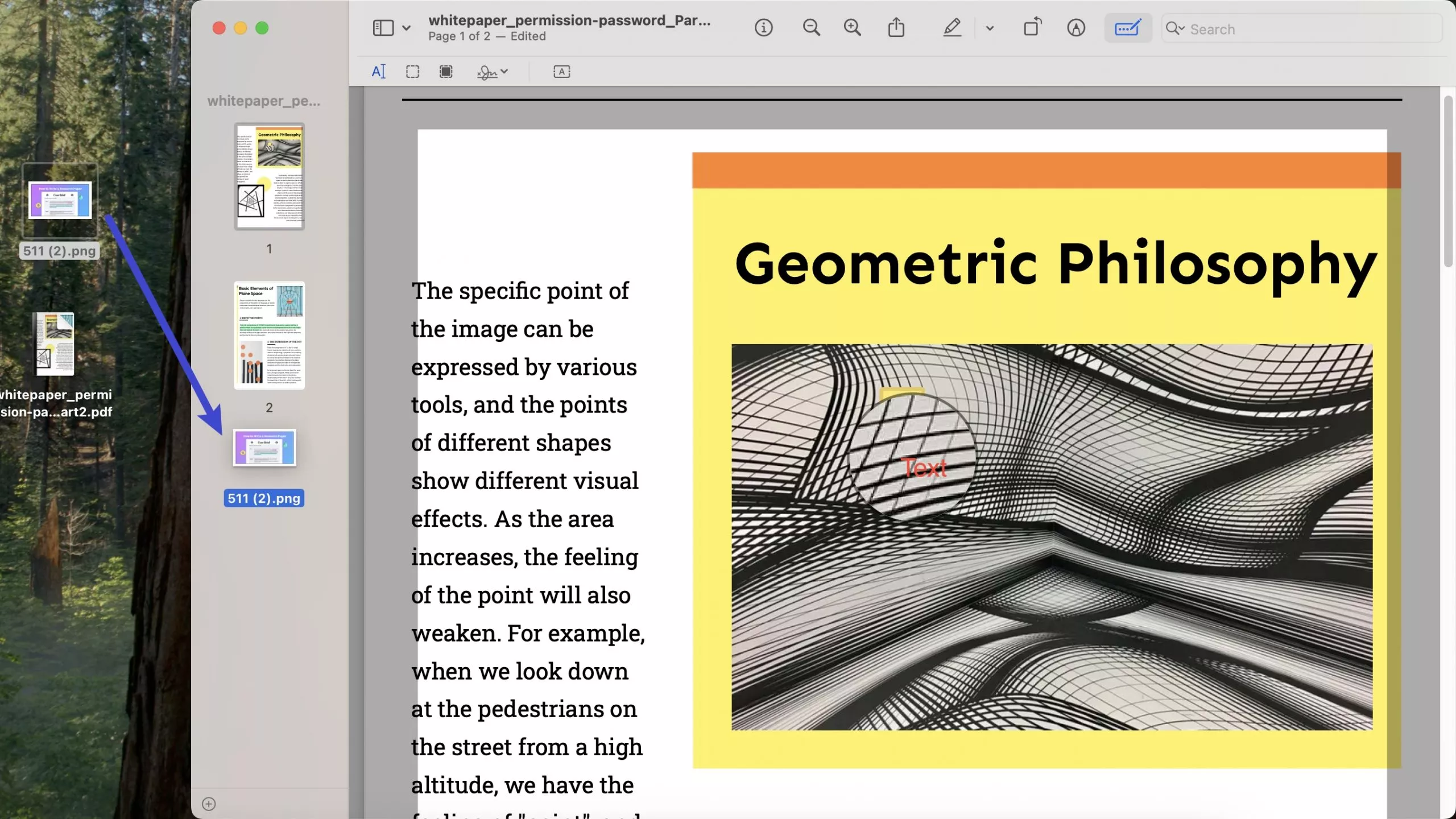Expand the sidebar view options chevron

pos(406,28)
